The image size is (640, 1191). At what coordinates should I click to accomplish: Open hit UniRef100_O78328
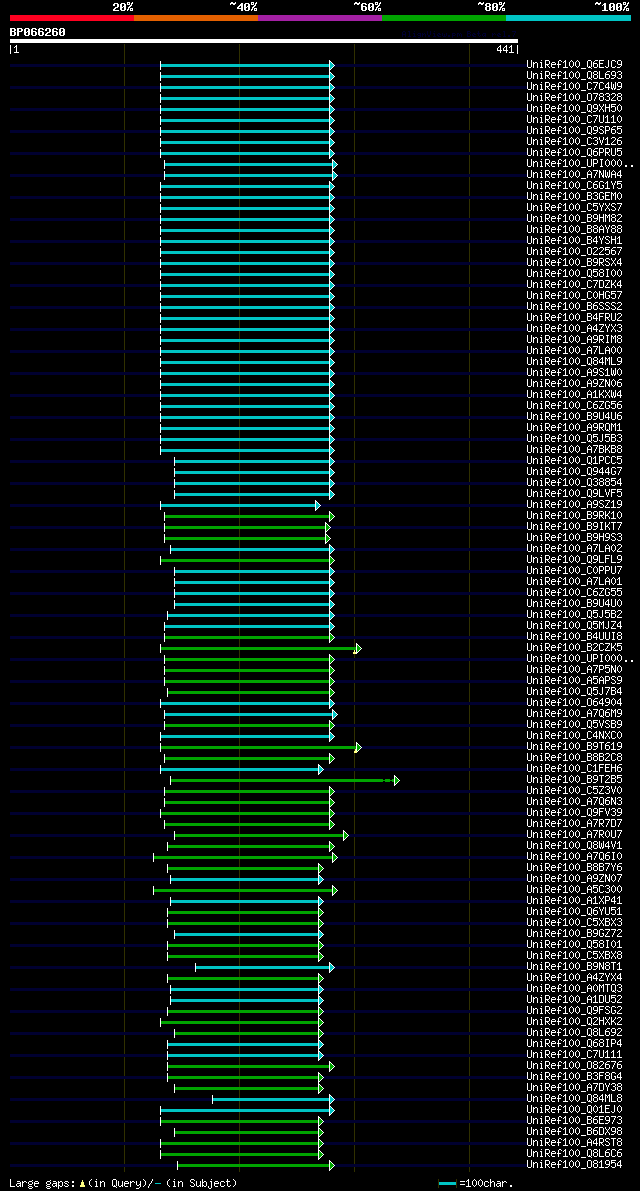click(574, 98)
